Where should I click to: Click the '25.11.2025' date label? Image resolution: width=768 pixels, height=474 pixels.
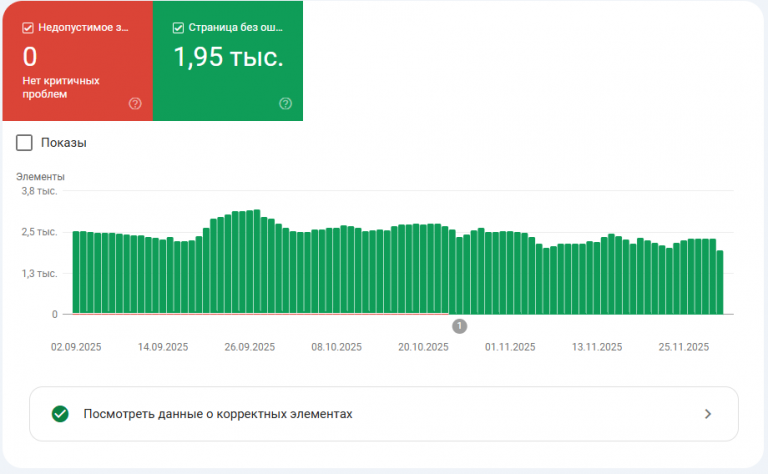tap(684, 347)
